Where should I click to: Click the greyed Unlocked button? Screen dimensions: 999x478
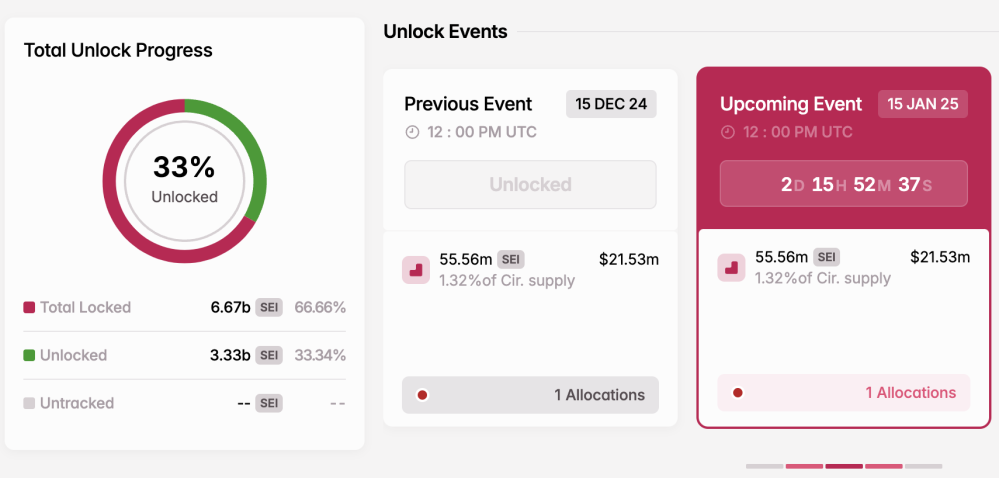tap(530, 185)
